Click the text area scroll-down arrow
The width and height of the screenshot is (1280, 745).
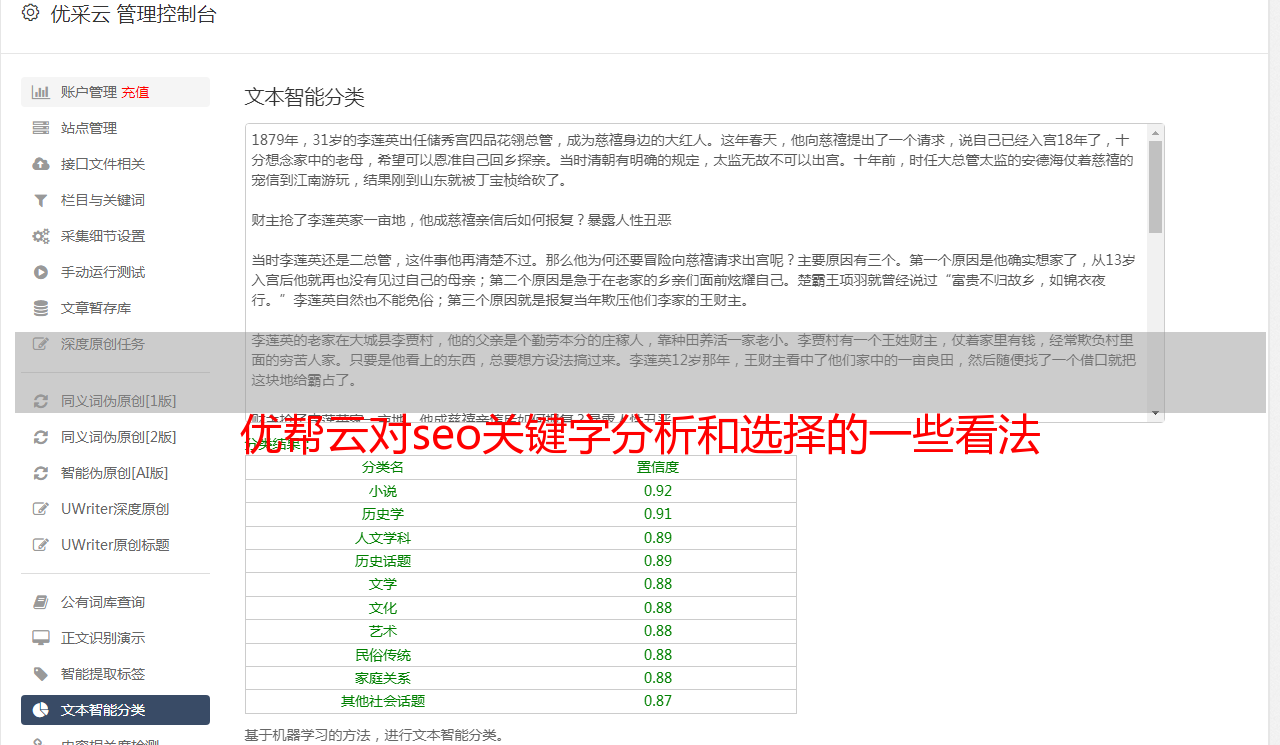click(x=1155, y=413)
